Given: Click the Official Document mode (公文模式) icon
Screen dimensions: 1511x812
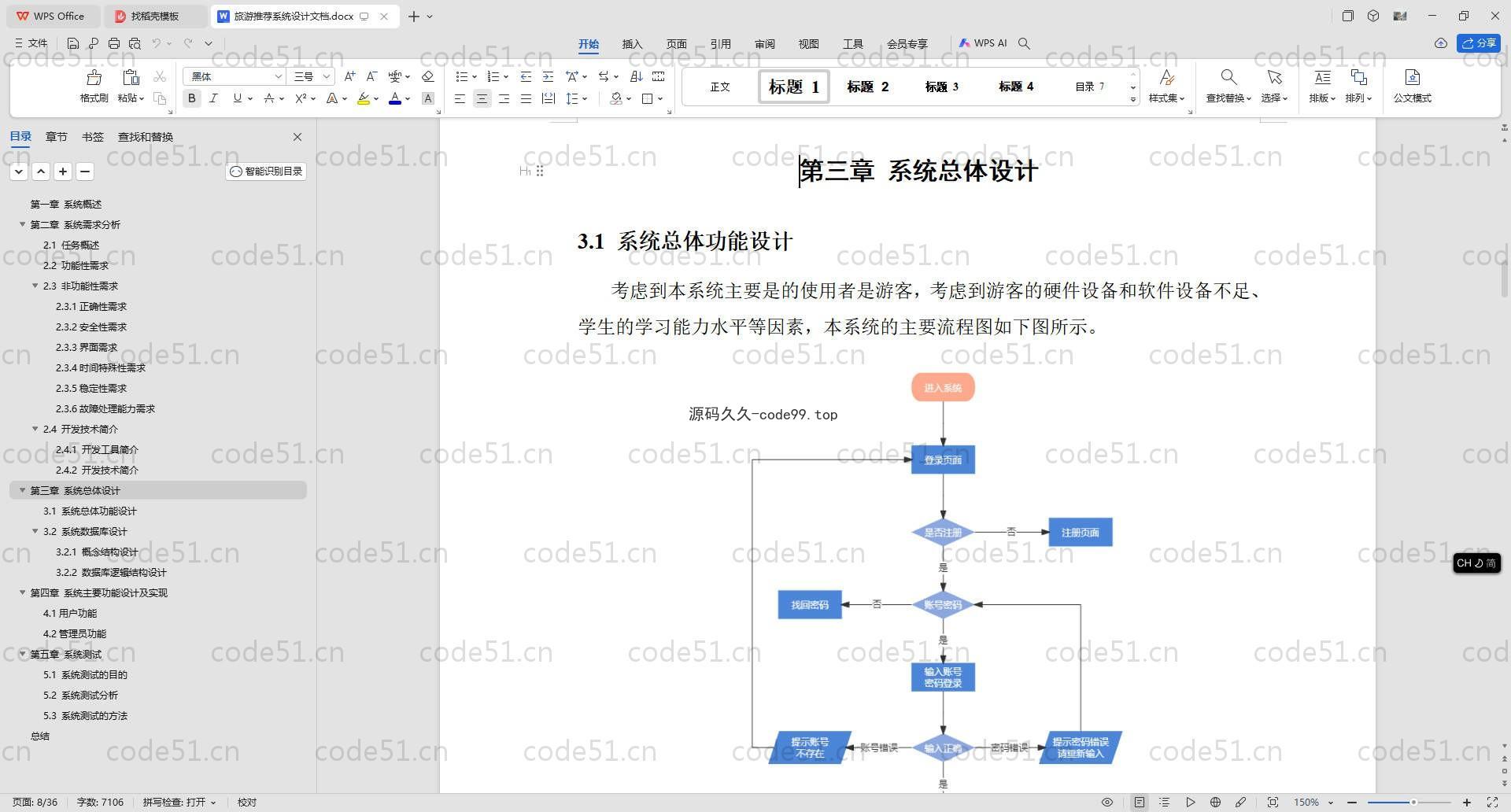Looking at the screenshot, I should (1412, 77).
